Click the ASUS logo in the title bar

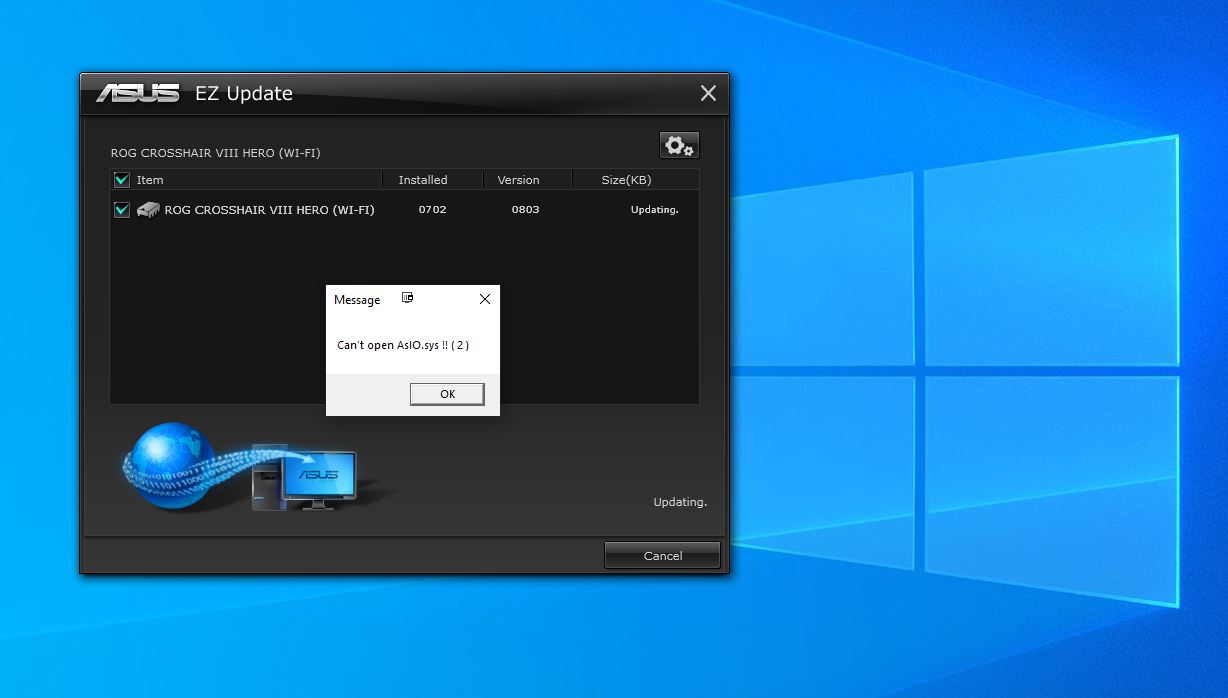[138, 93]
